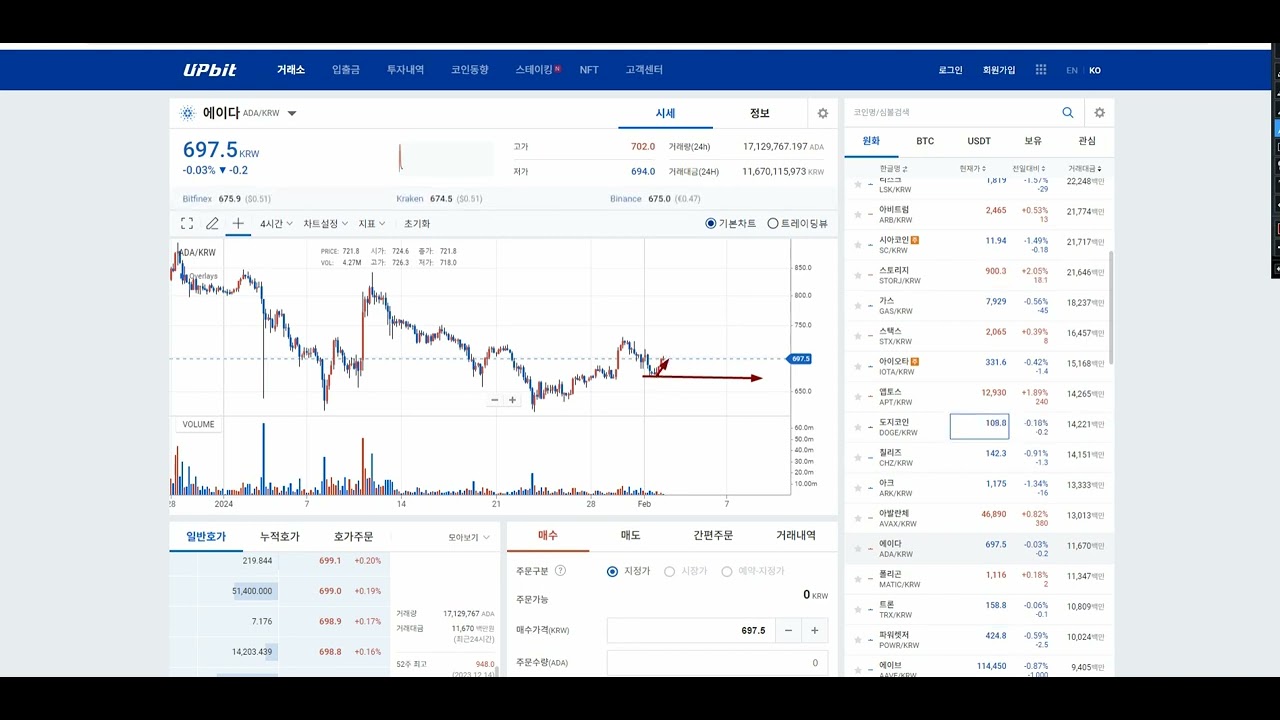This screenshot has height=720, width=1280.
Task: Favorite star for TRX/KRW row
Action: pos(857,610)
